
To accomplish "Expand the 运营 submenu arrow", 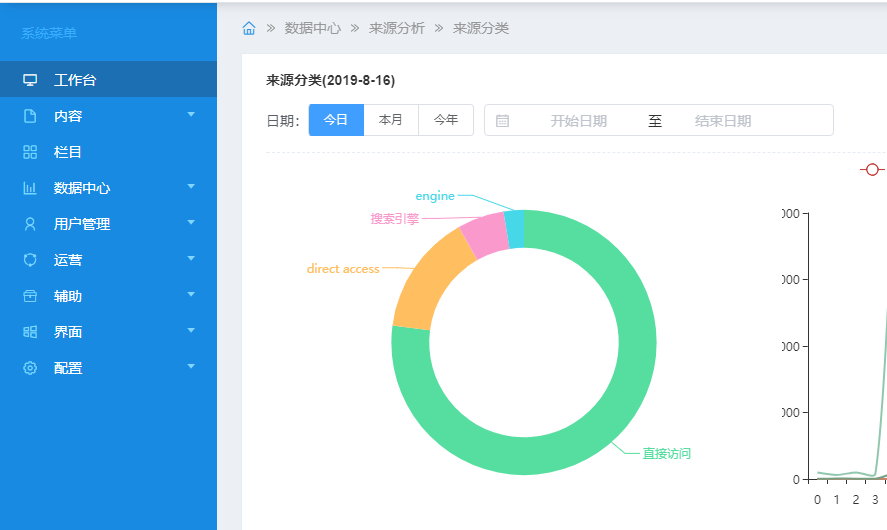I will pos(191,259).
